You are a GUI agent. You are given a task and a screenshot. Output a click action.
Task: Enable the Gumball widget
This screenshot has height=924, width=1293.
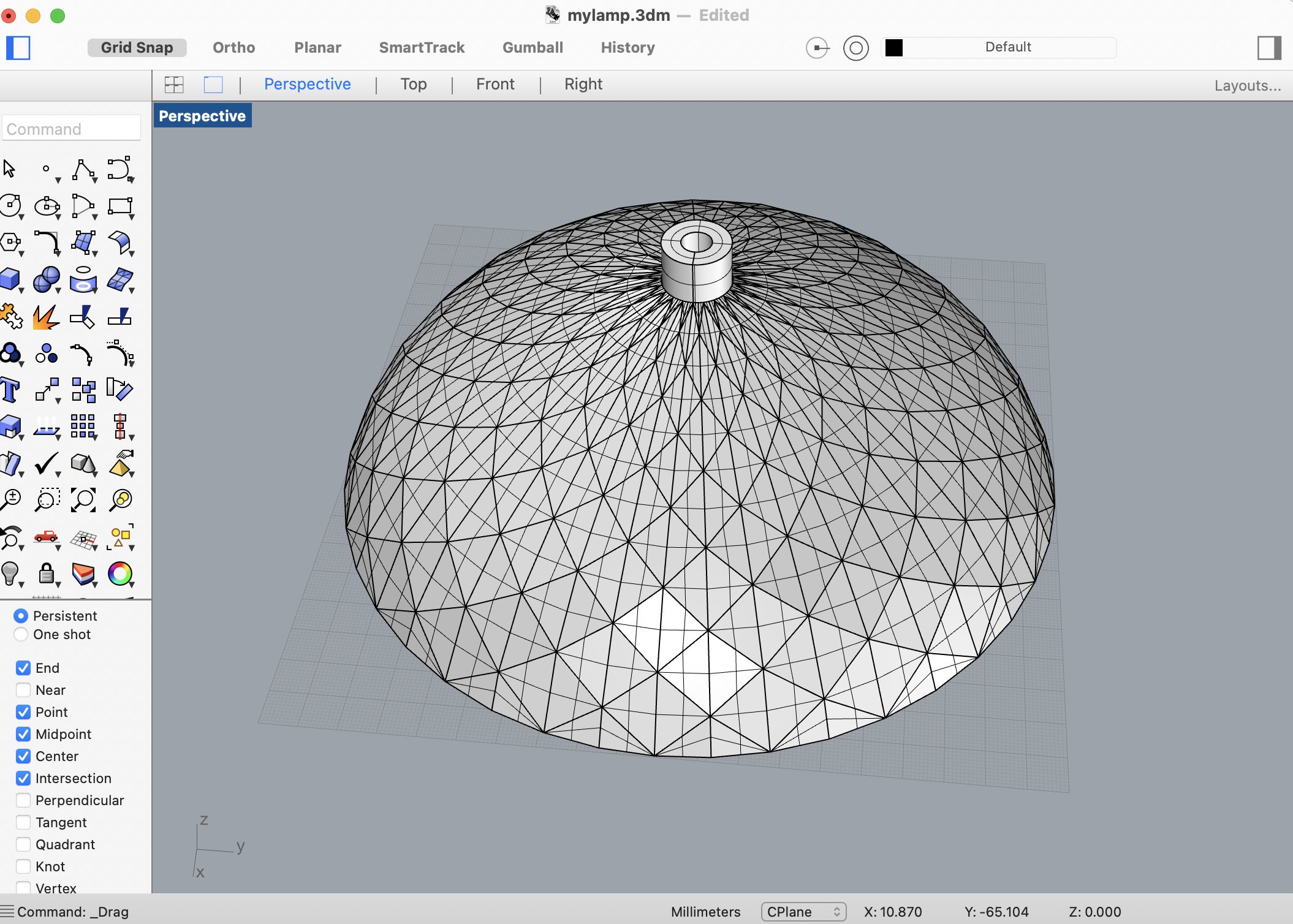(533, 47)
